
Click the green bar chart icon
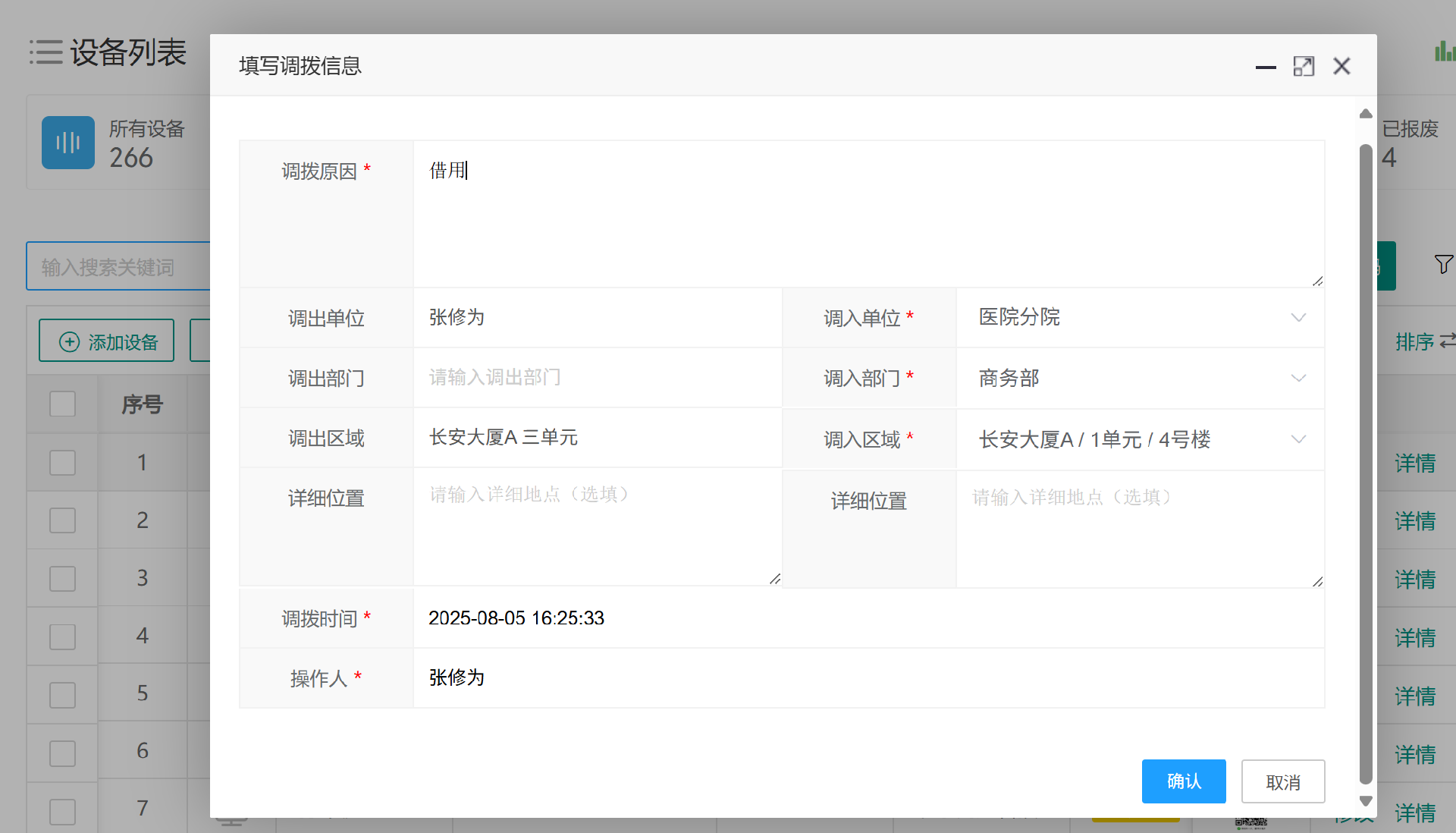[1444, 52]
